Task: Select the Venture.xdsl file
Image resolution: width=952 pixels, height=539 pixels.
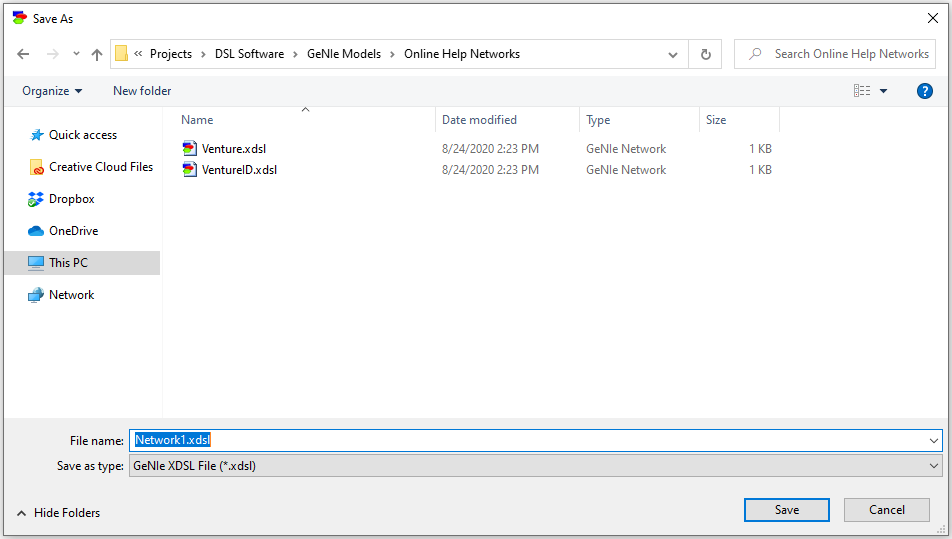Action: [x=234, y=149]
